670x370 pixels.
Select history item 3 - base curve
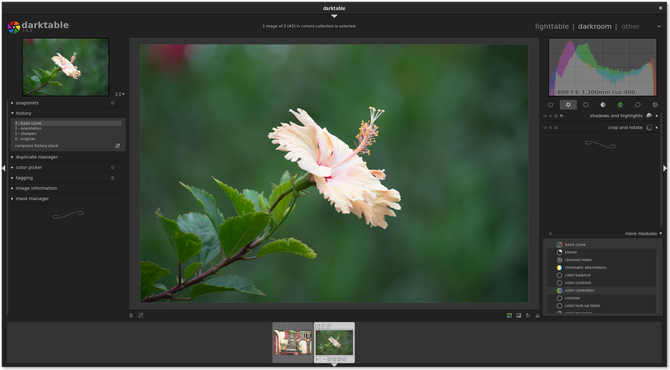pos(68,123)
